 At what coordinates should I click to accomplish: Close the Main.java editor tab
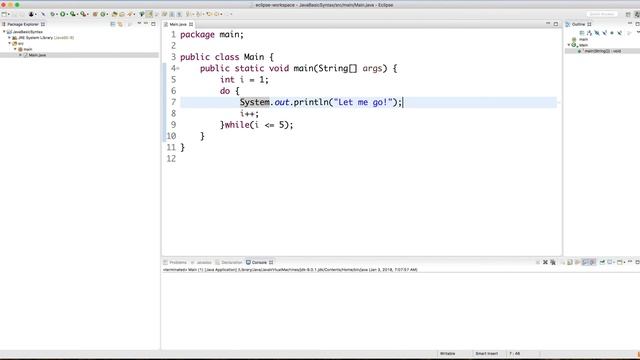click(191, 24)
